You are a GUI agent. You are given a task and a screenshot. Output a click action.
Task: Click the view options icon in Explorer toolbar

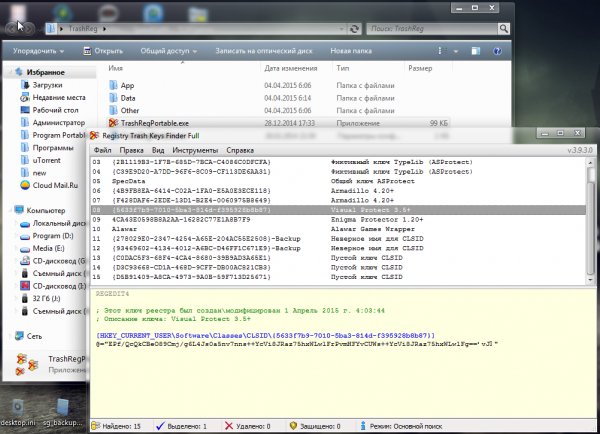coord(440,51)
